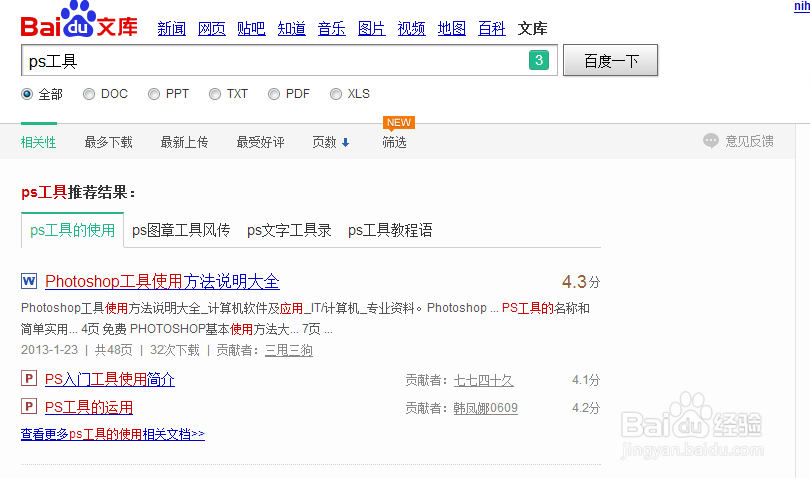Click the 4.3分 rating score

[x=581, y=282]
